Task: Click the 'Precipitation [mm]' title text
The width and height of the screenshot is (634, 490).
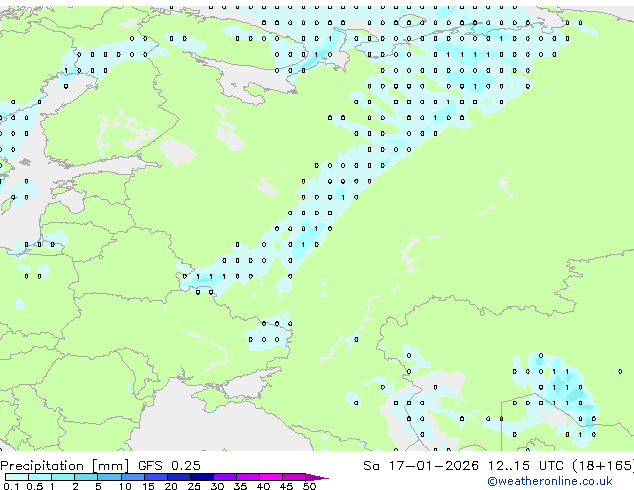Action: 65,466
